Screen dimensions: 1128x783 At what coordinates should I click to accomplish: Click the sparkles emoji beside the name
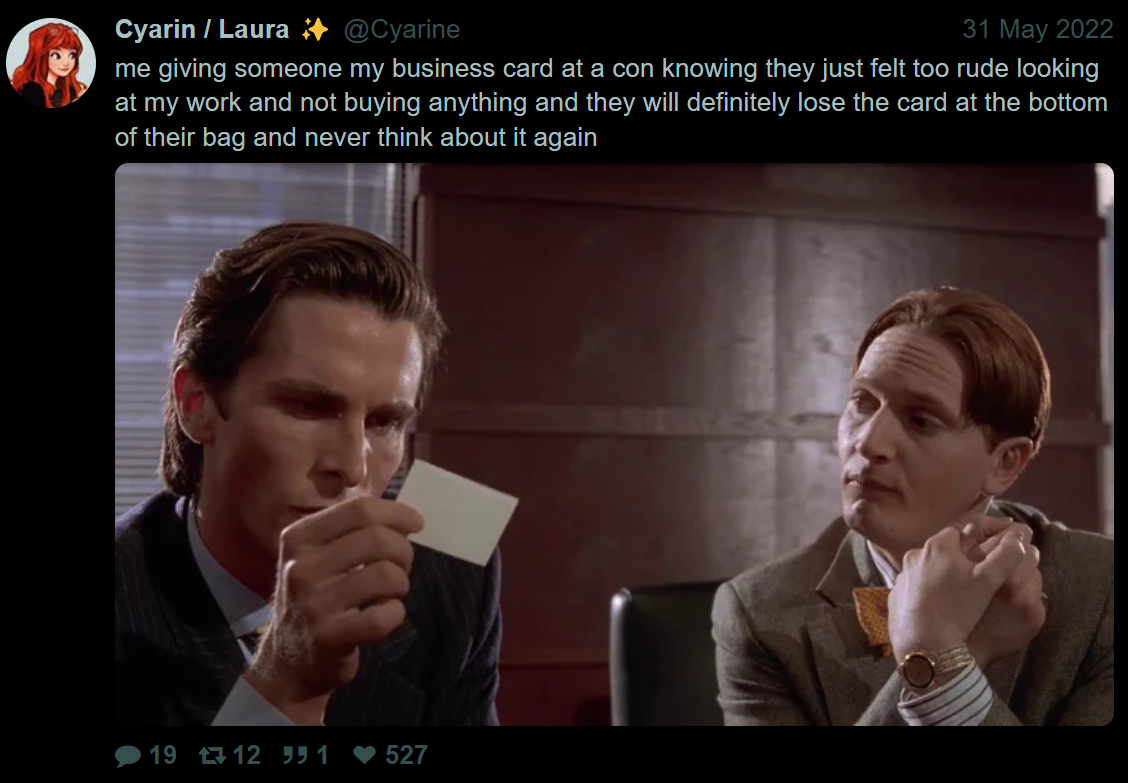pyautogui.click(x=314, y=30)
